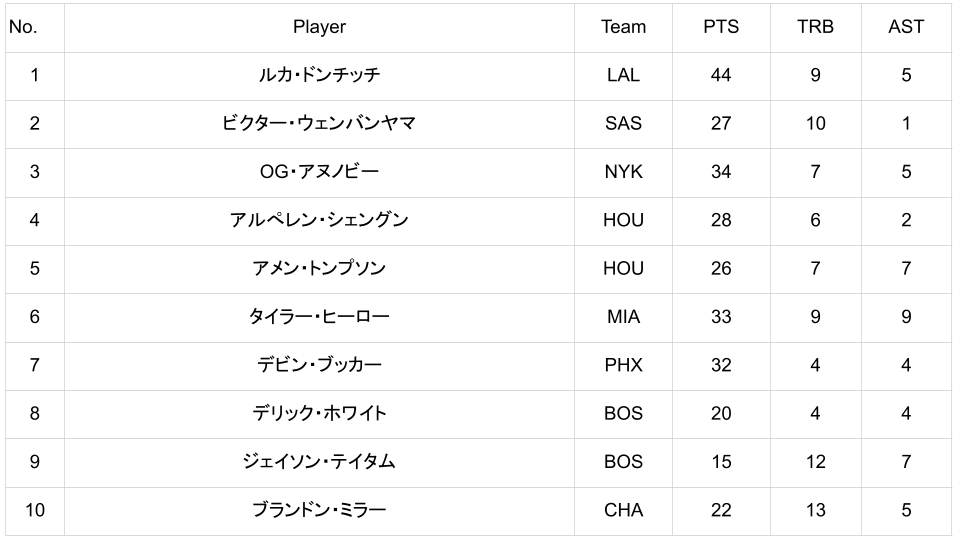
Task: Click the MIA team cell
Action: pos(623,317)
